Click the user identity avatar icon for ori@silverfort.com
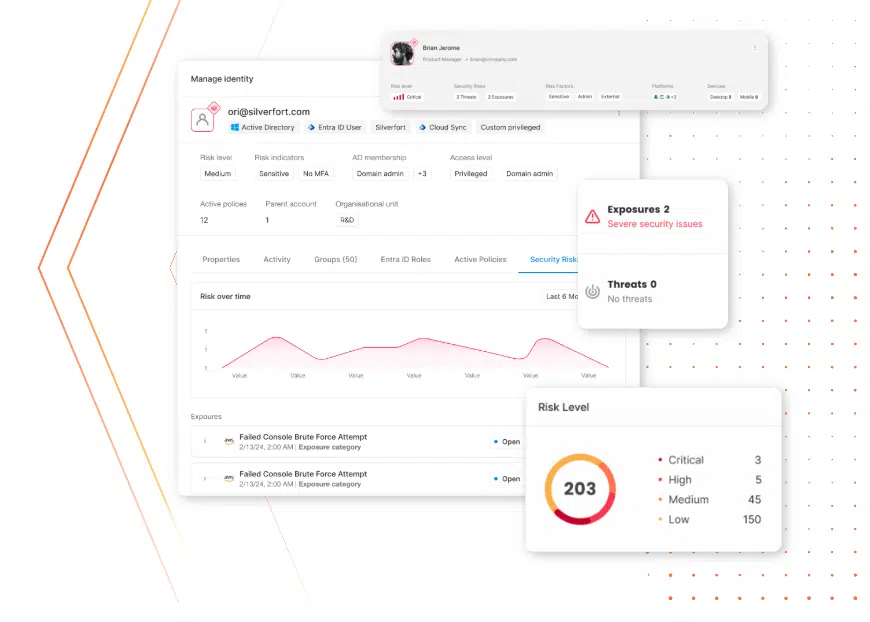The height and width of the screenshot is (622, 870). point(203,120)
